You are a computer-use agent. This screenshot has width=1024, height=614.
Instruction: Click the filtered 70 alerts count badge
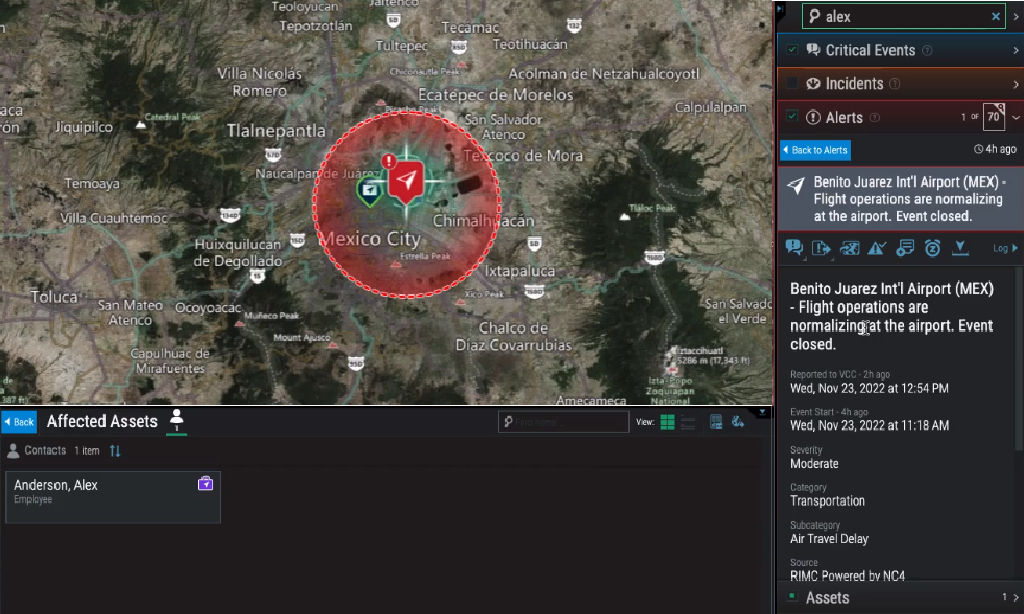coord(993,117)
